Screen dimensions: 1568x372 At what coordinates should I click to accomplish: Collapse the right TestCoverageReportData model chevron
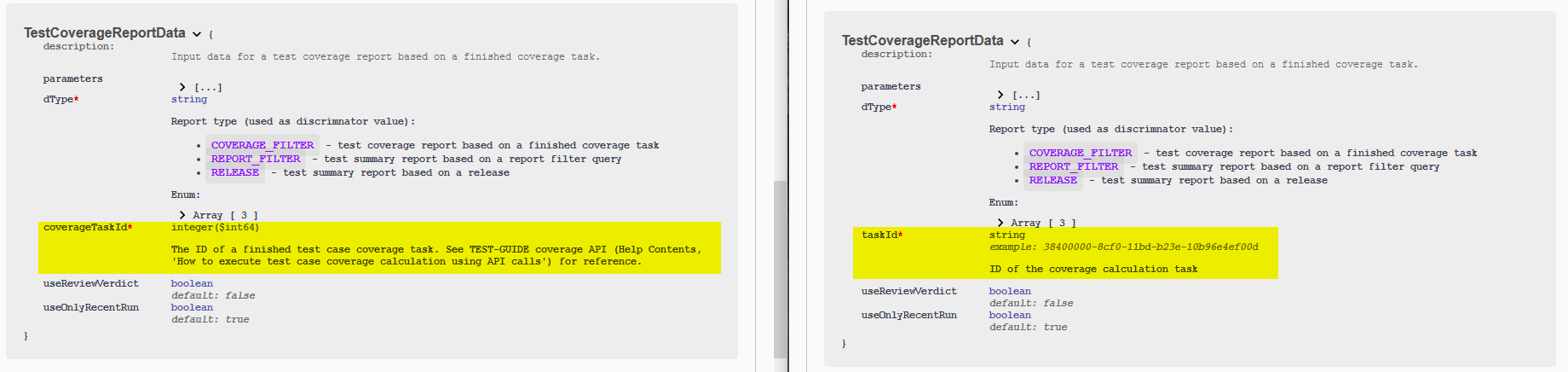coord(1015,42)
